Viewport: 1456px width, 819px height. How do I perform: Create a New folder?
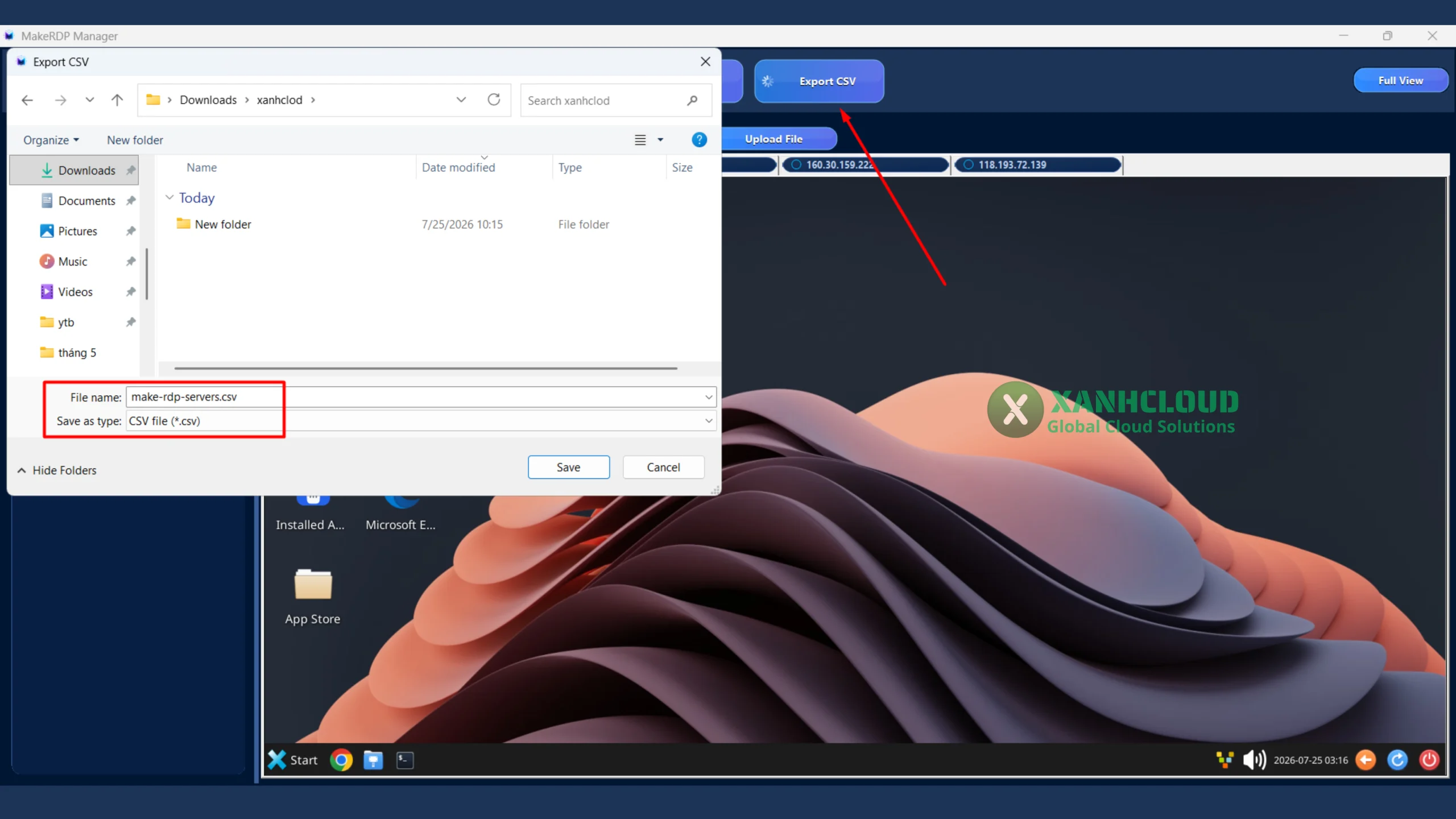135,140
